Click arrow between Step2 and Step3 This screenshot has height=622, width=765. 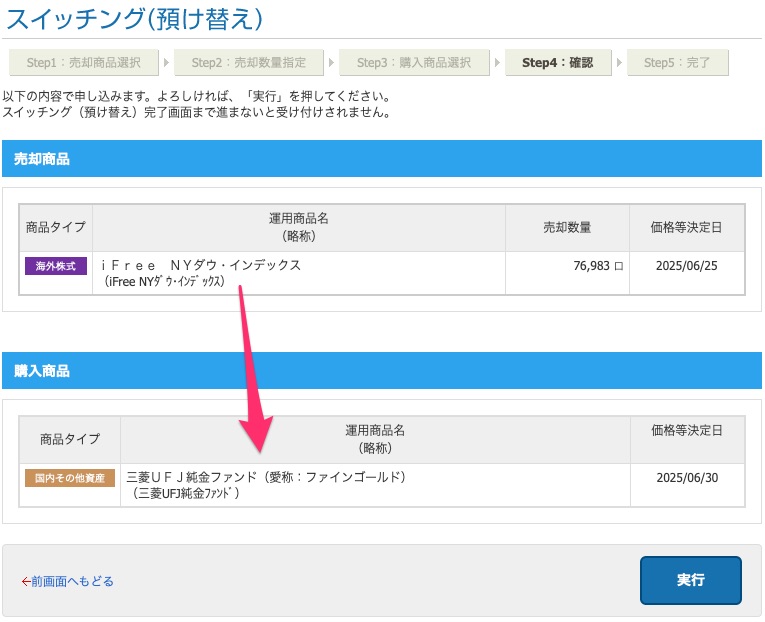[x=331, y=62]
